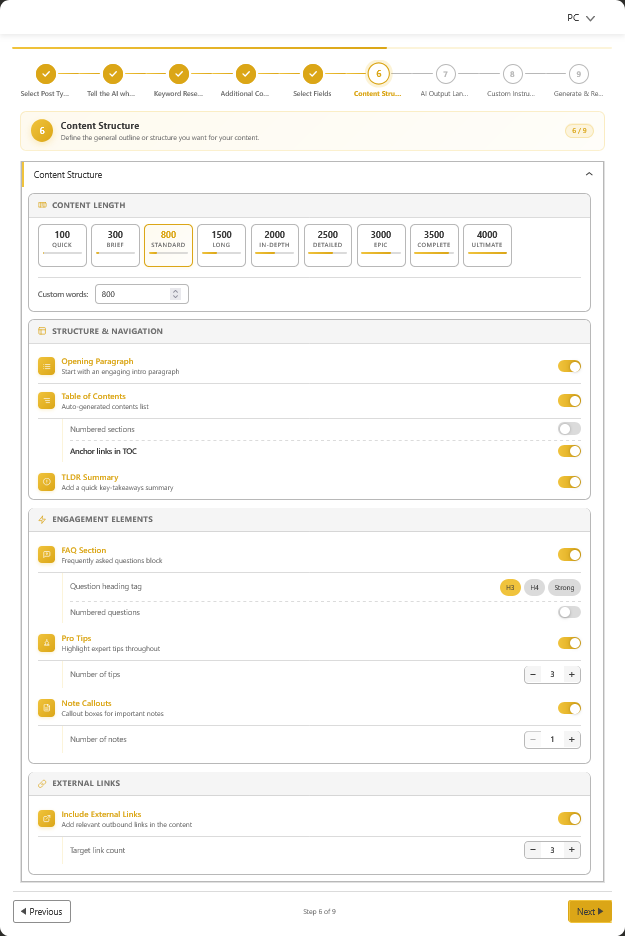The width and height of the screenshot is (625, 936).
Task: Go to the AI Output Language step
Action: coord(445,74)
